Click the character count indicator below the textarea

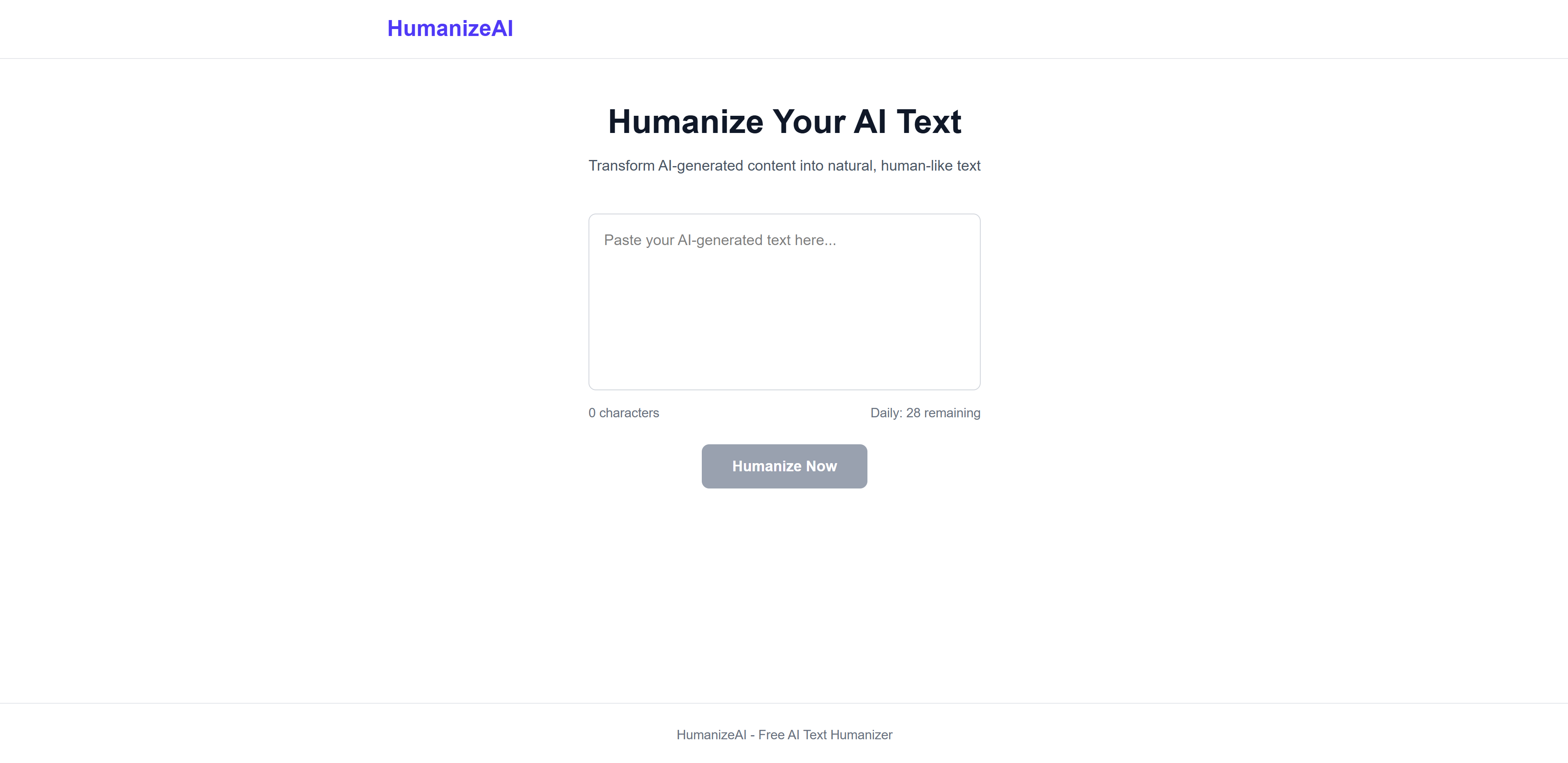(x=623, y=412)
